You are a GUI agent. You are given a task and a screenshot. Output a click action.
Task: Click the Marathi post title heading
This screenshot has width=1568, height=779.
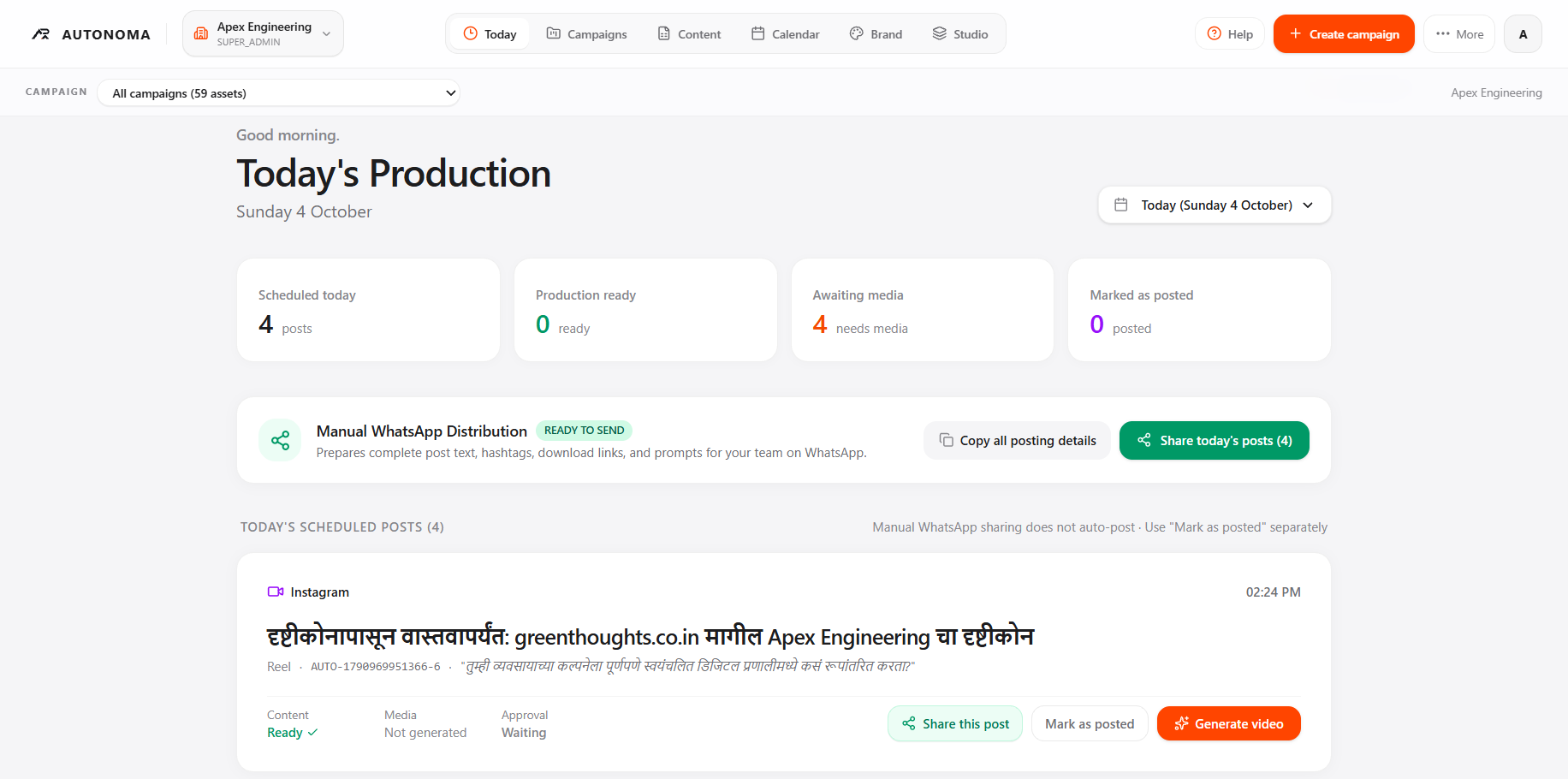click(x=650, y=637)
